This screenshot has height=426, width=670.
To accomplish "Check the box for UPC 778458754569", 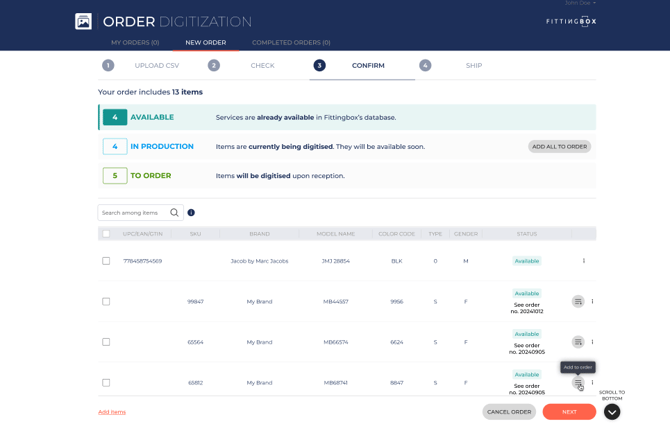I will click(x=106, y=261).
